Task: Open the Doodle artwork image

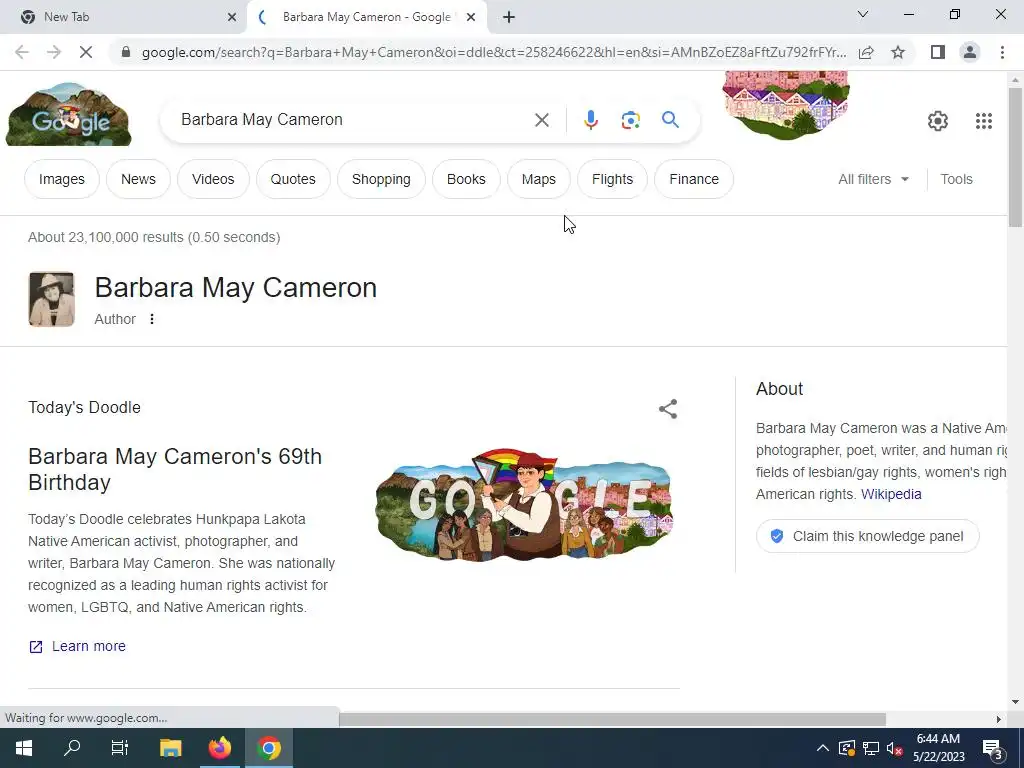Action: (x=524, y=504)
